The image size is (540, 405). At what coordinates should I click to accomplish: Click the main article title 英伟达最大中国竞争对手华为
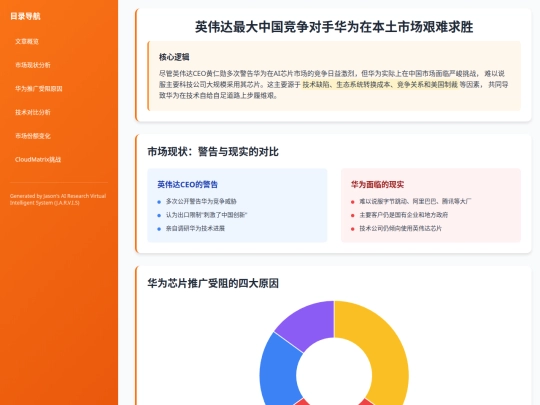pyautogui.click(x=334, y=27)
